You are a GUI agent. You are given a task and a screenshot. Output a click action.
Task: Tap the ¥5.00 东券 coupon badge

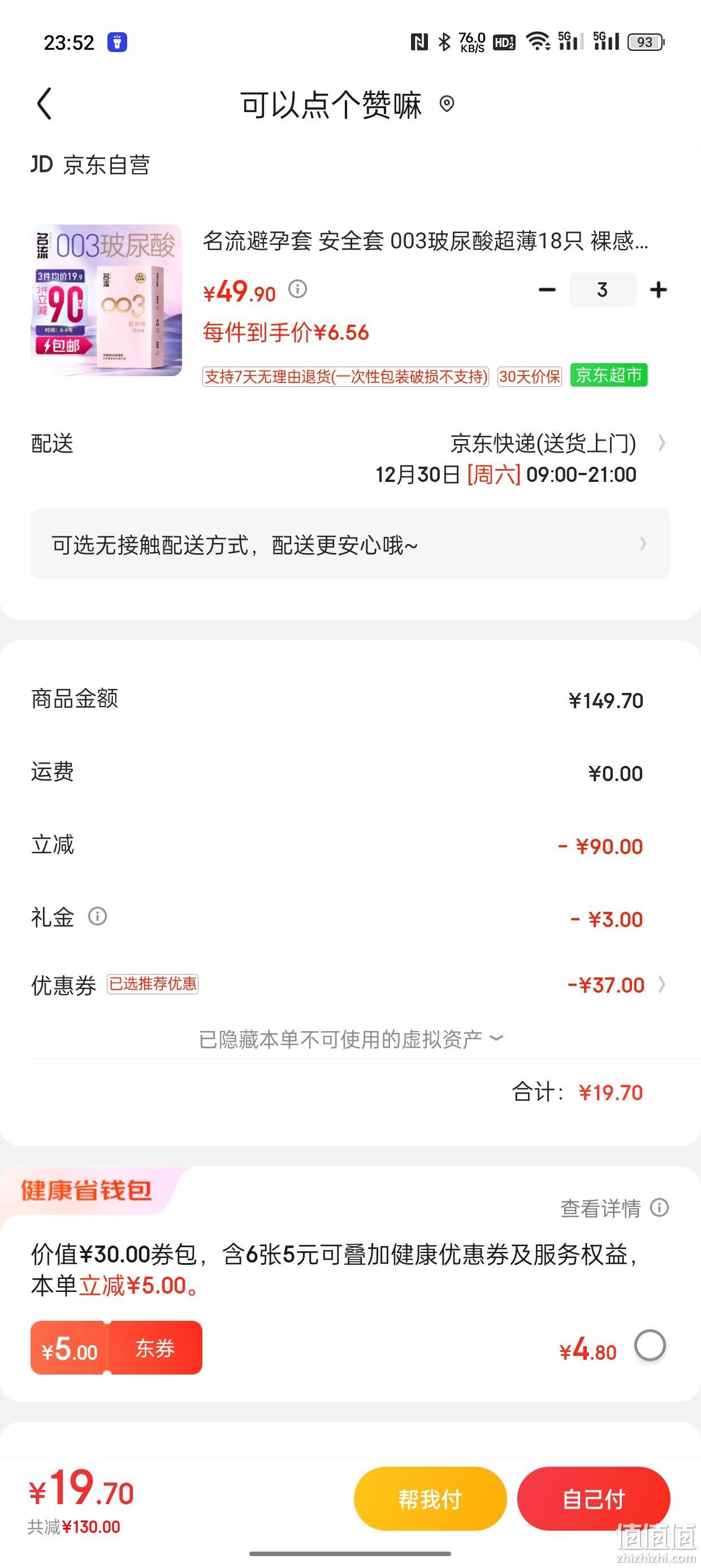point(116,1347)
